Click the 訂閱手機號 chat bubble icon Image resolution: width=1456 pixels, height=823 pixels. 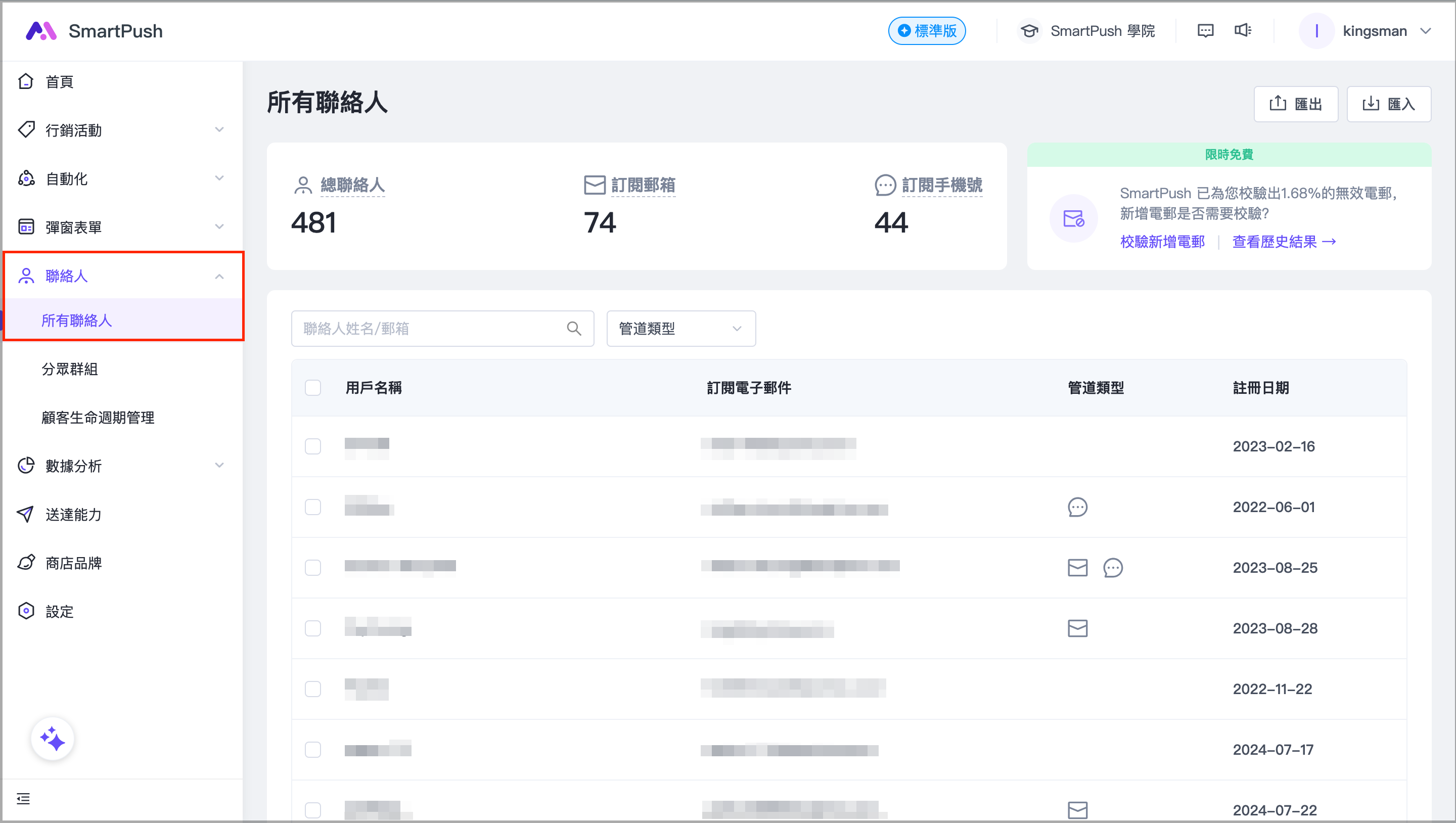[x=885, y=185]
